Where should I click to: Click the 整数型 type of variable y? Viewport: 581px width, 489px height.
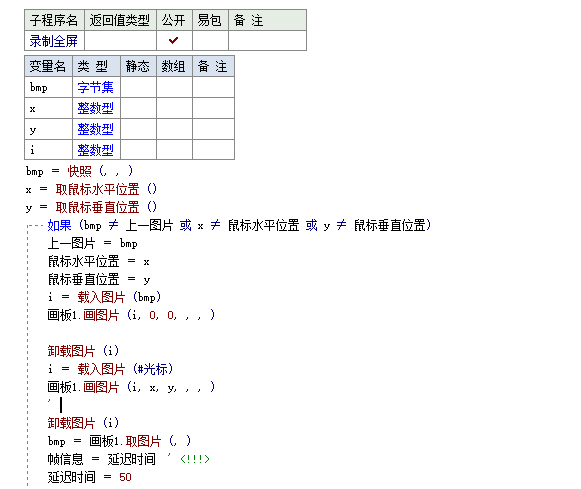(x=95, y=129)
